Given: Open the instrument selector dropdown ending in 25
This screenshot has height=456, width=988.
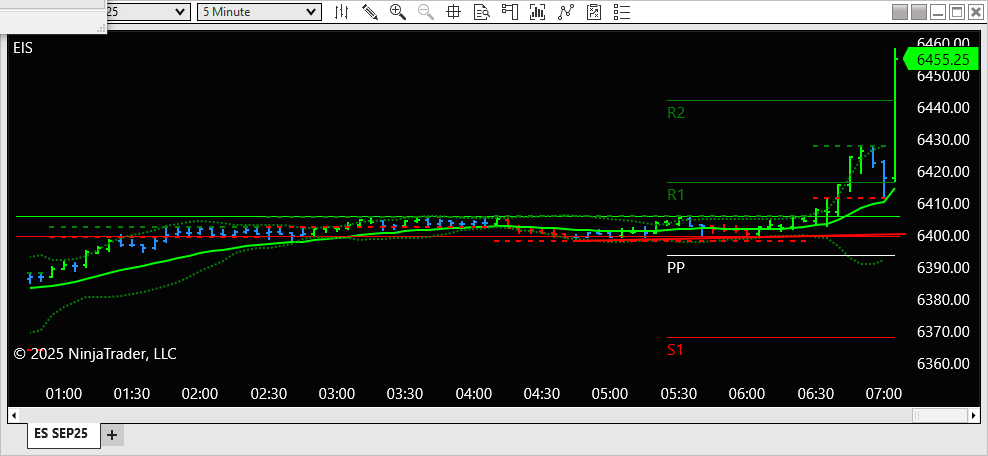Looking at the screenshot, I should (148, 12).
